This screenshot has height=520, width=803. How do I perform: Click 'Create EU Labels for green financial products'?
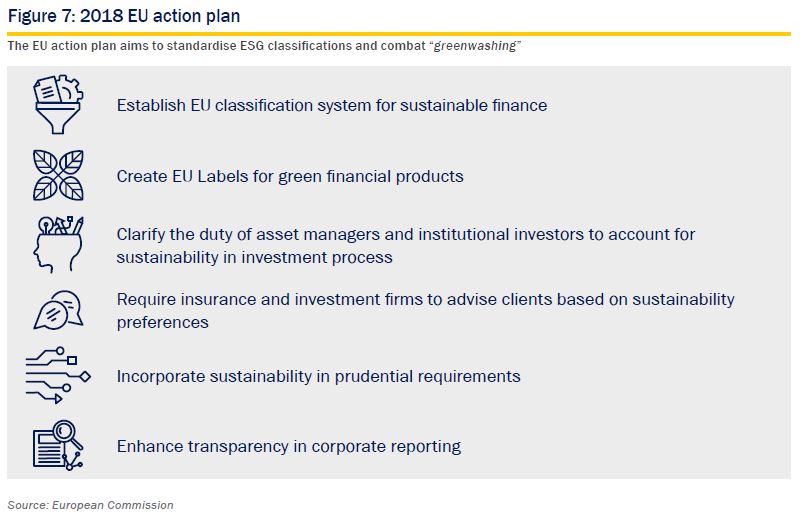[x=290, y=176]
